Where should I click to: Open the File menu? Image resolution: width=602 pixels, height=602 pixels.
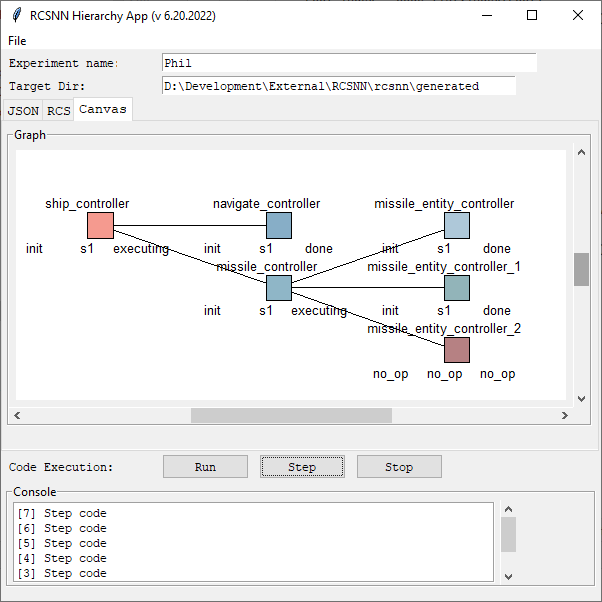pos(17,41)
